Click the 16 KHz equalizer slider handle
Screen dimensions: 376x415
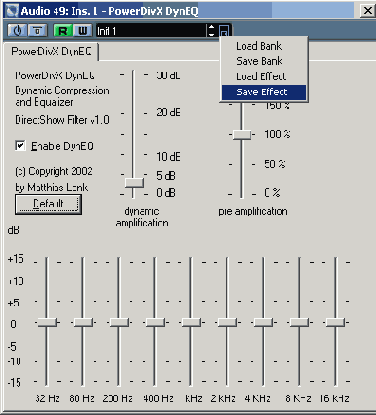(335, 322)
